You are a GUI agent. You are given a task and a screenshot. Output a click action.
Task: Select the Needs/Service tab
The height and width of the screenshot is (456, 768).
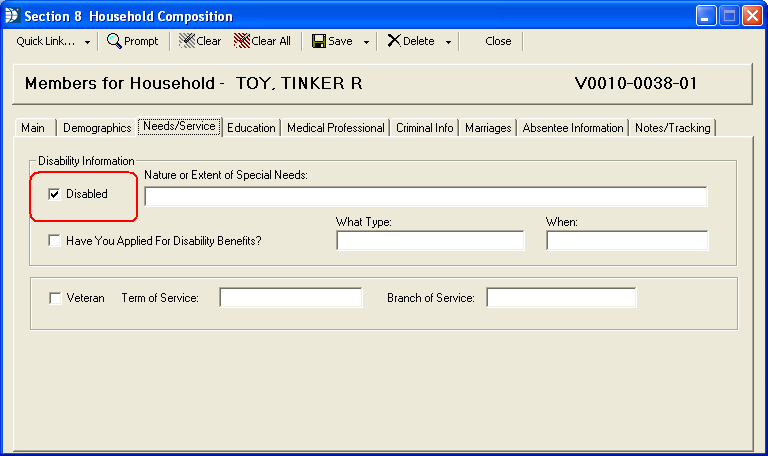point(179,126)
